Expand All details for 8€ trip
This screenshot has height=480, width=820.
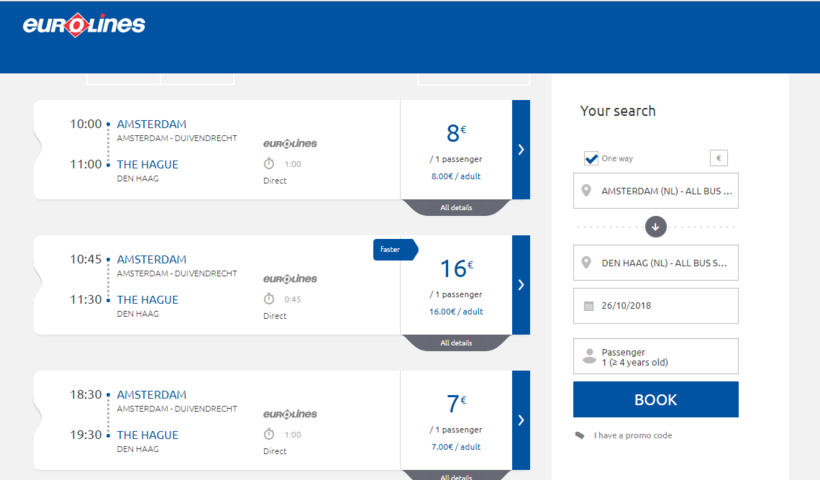pyautogui.click(x=456, y=208)
